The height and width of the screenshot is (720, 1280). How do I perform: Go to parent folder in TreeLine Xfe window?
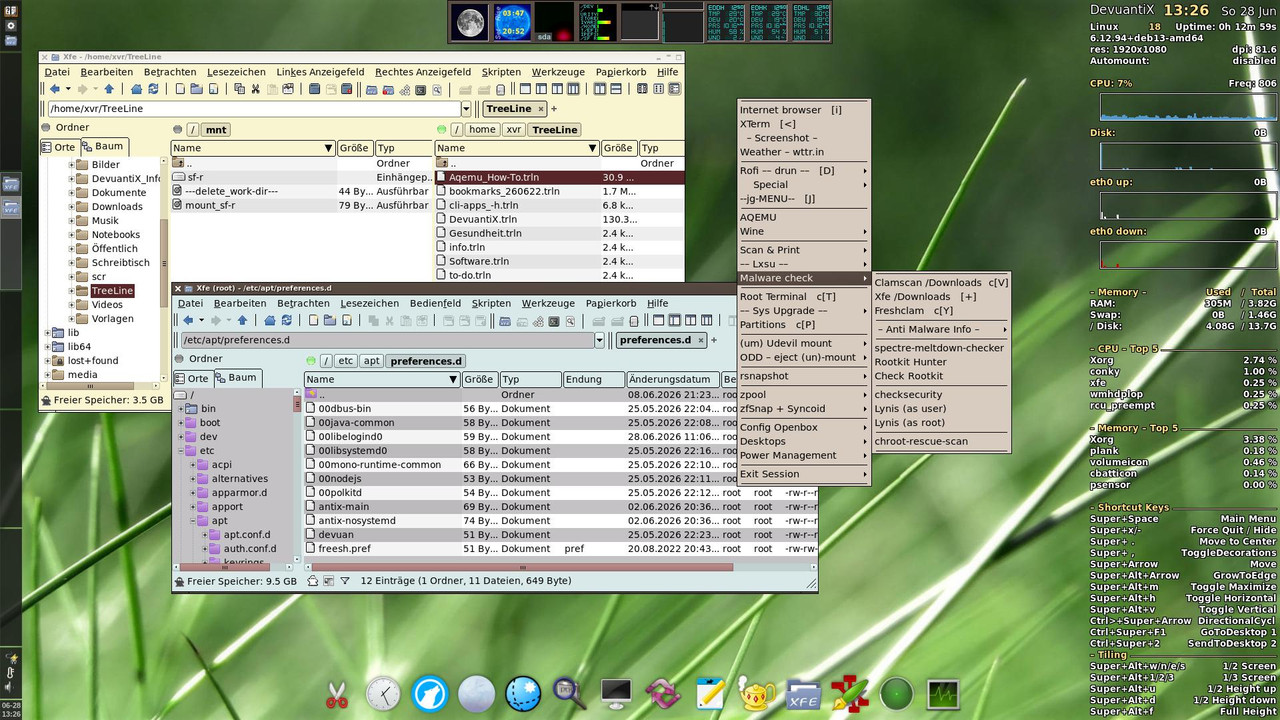109,89
